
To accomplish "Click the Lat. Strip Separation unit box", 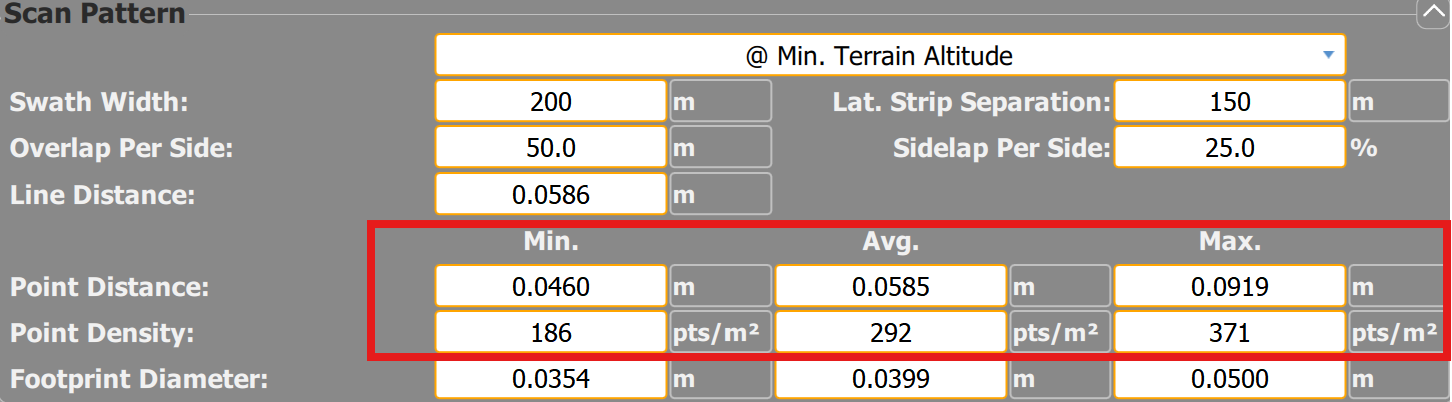I will [x=1399, y=101].
